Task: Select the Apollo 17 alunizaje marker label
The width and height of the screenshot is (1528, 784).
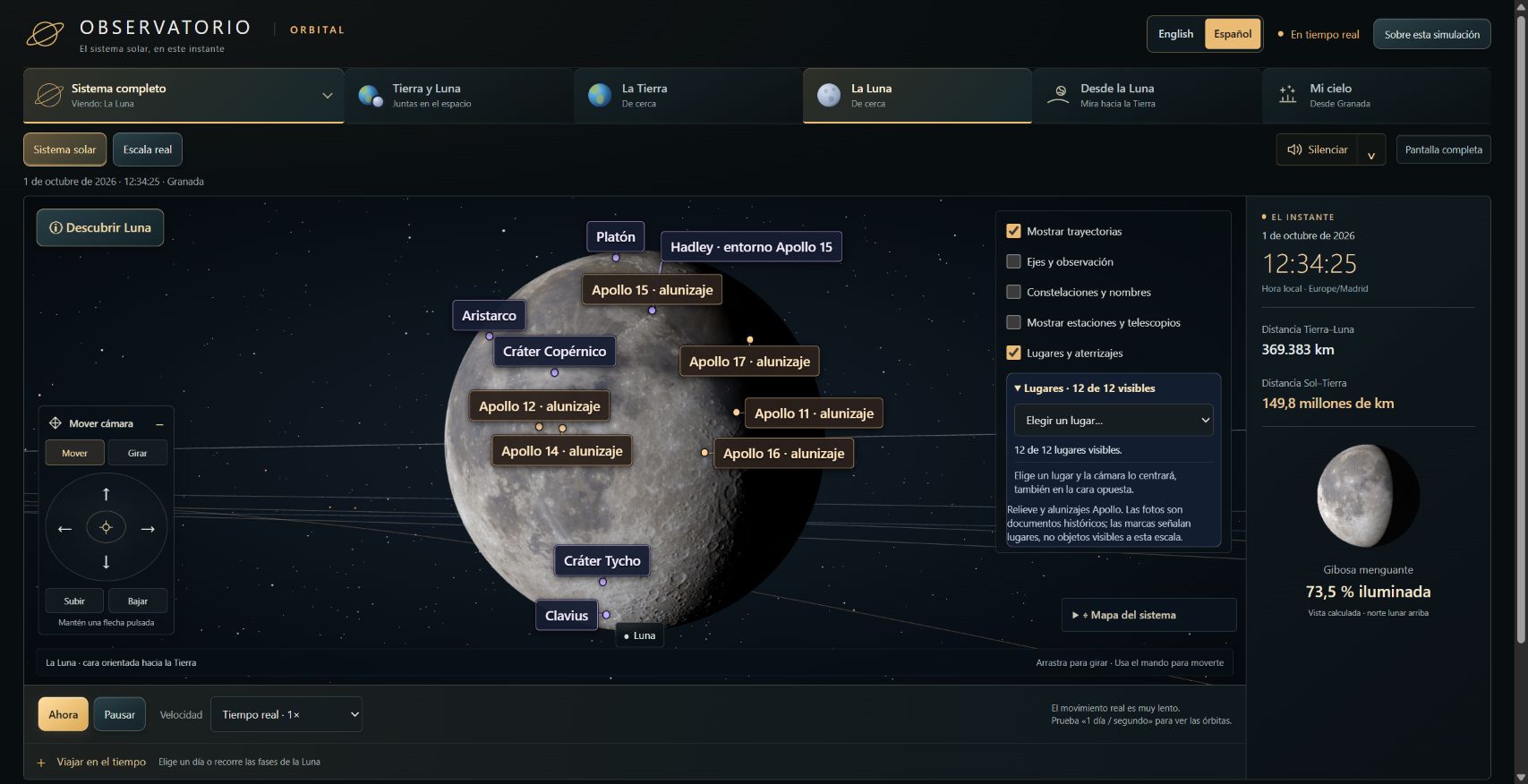Action: (x=749, y=362)
